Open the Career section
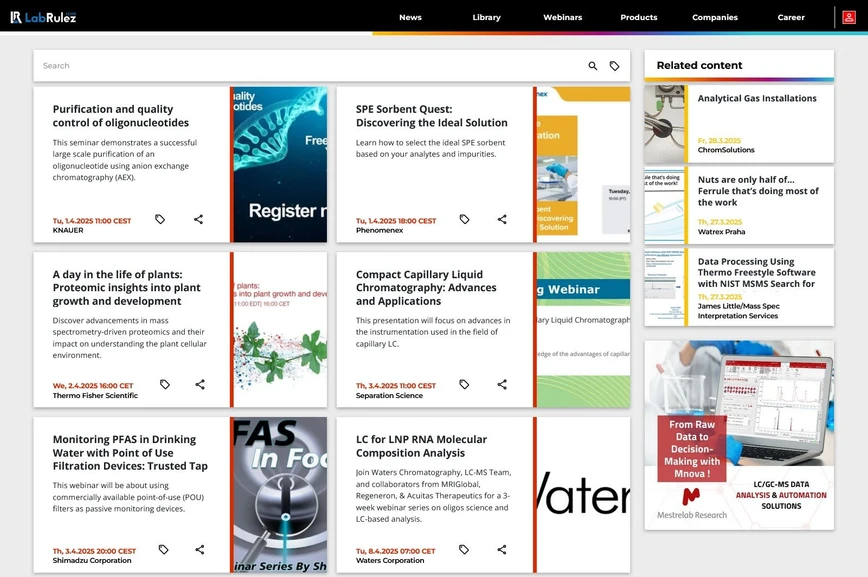This screenshot has width=868, height=577. (791, 17)
